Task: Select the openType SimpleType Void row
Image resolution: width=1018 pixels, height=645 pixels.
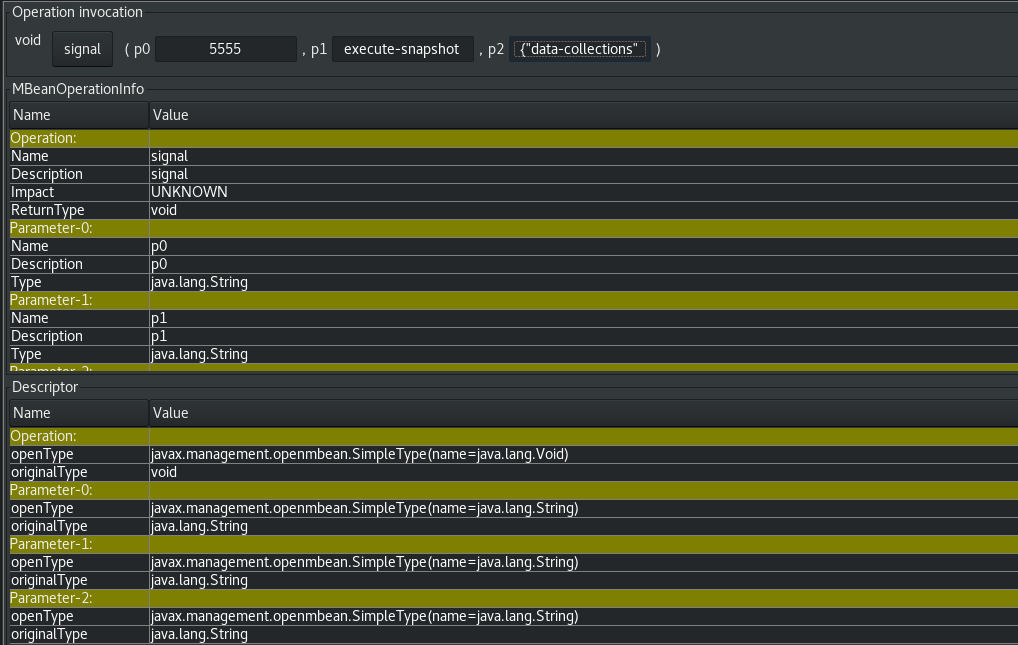Action: point(300,453)
